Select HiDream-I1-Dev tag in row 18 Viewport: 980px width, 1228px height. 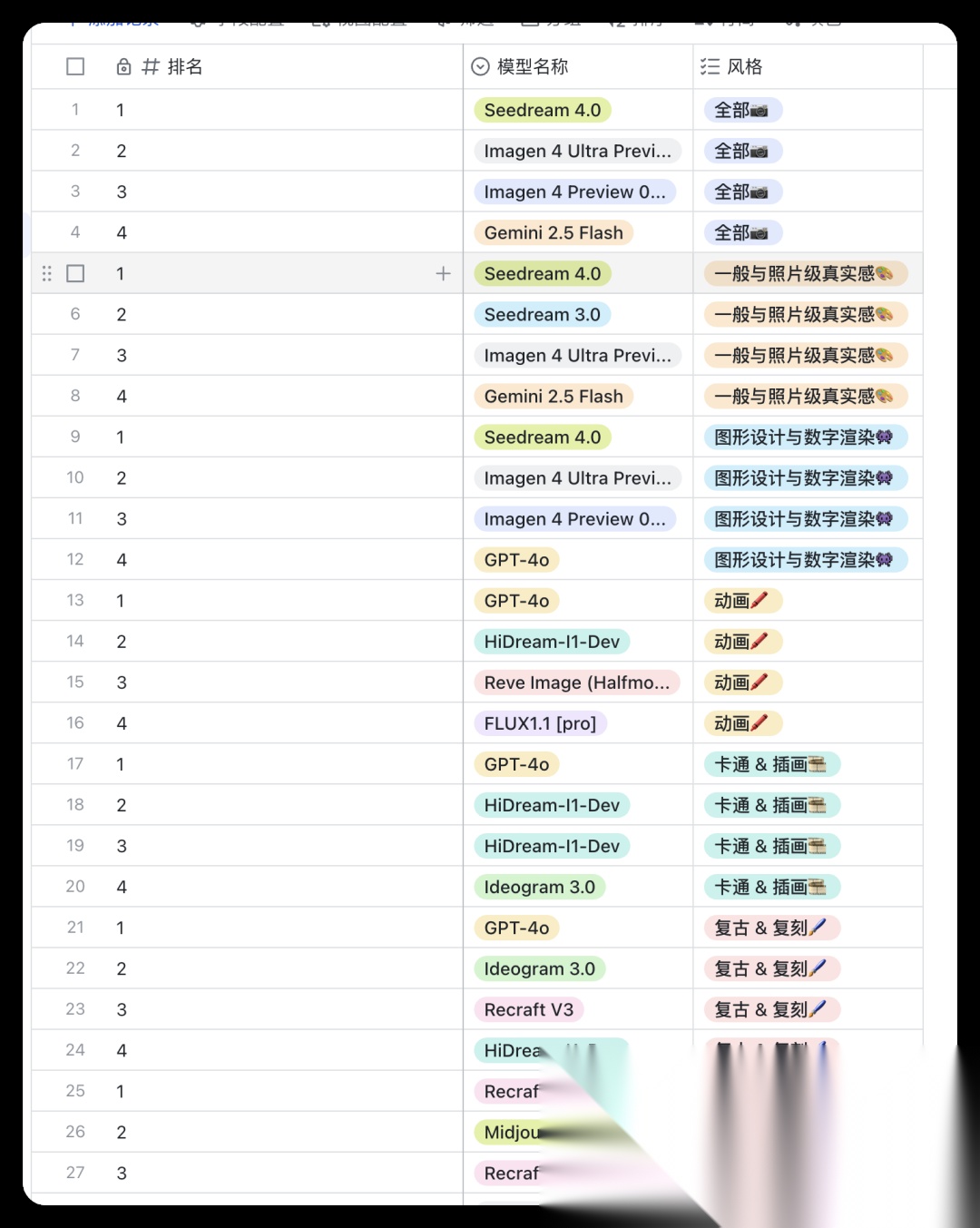552,804
